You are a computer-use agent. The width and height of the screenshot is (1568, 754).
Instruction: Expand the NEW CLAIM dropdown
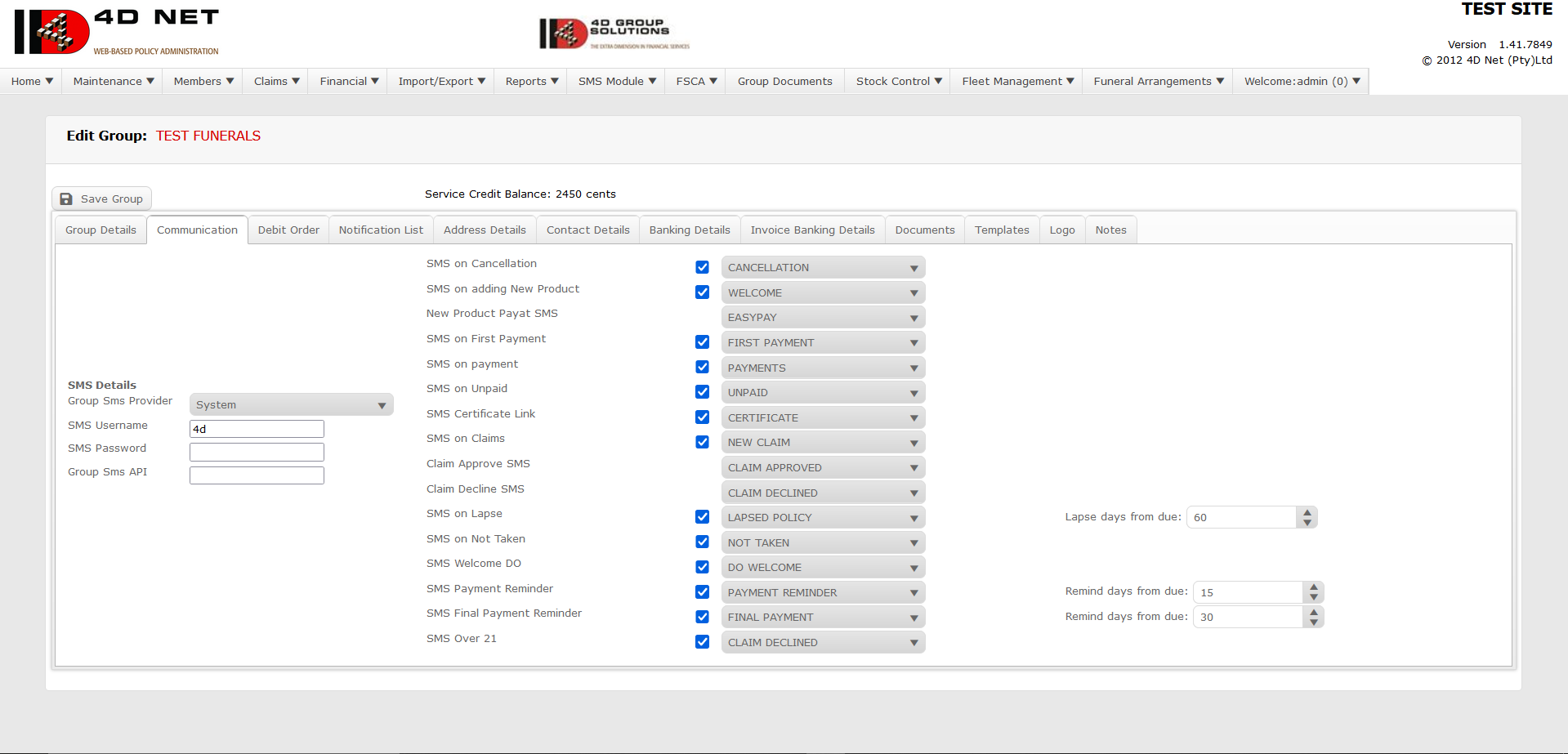click(823, 442)
